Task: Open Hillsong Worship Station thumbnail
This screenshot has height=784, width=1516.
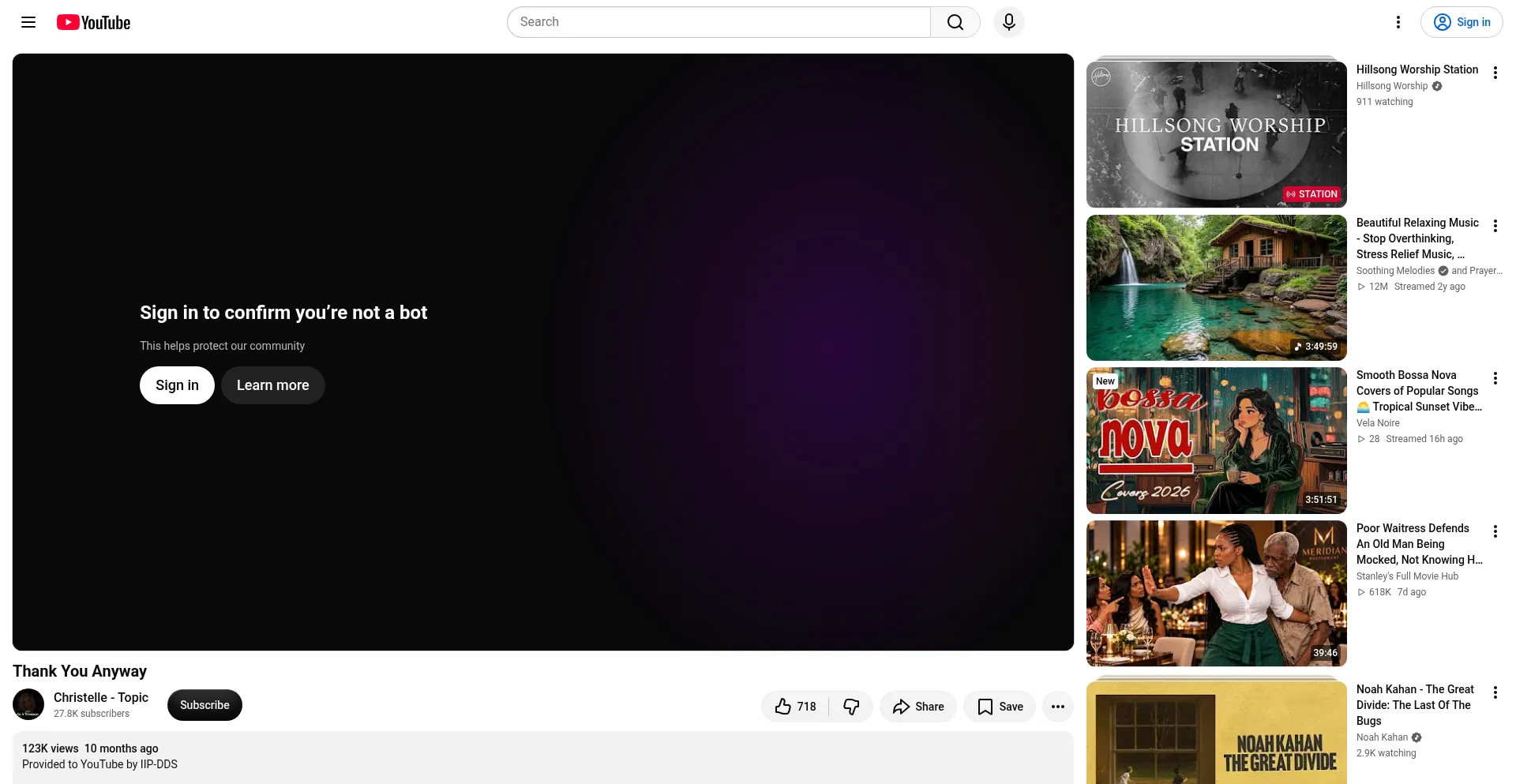Action: click(1217, 134)
